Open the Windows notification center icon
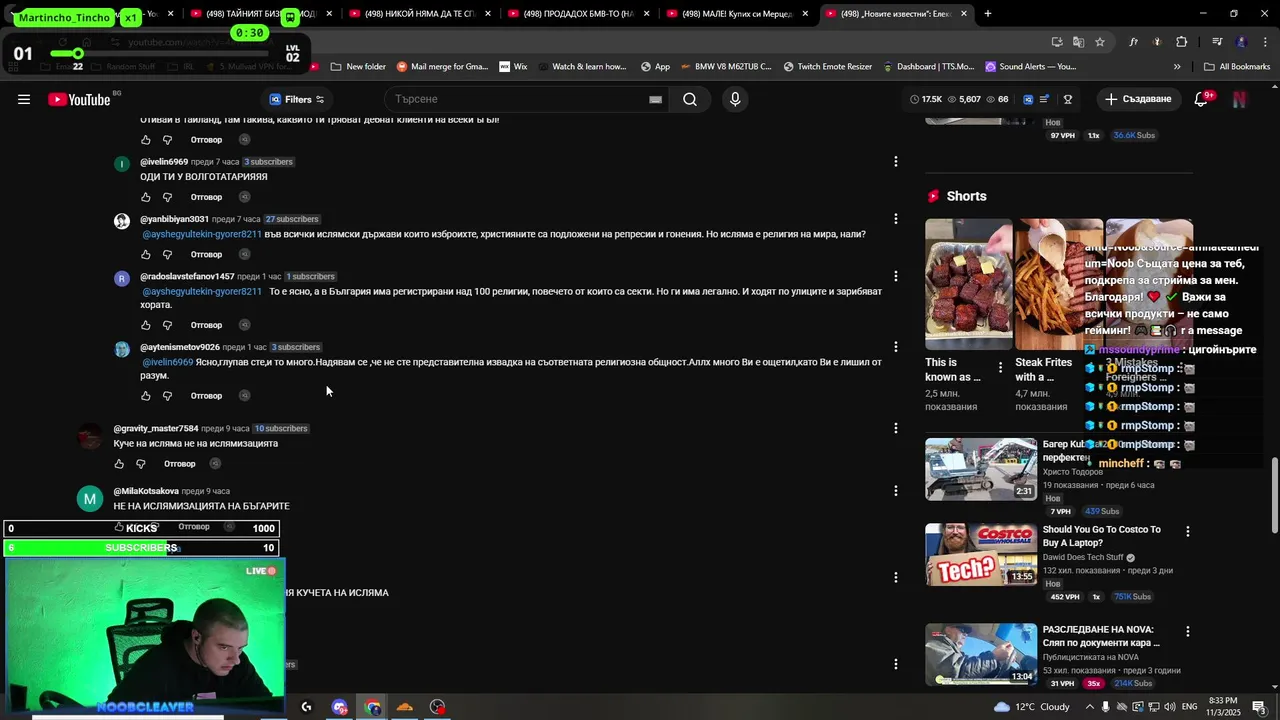 pos(1259,707)
